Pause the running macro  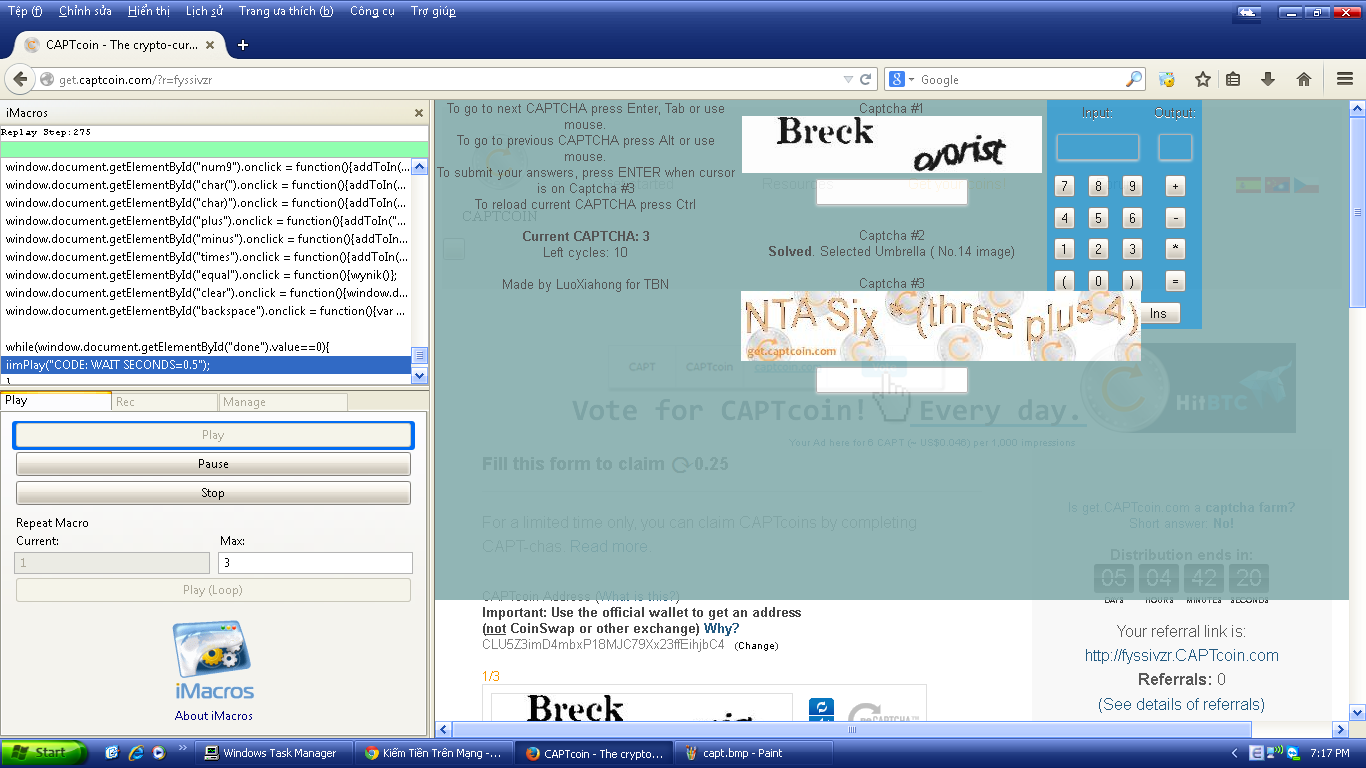(213, 464)
